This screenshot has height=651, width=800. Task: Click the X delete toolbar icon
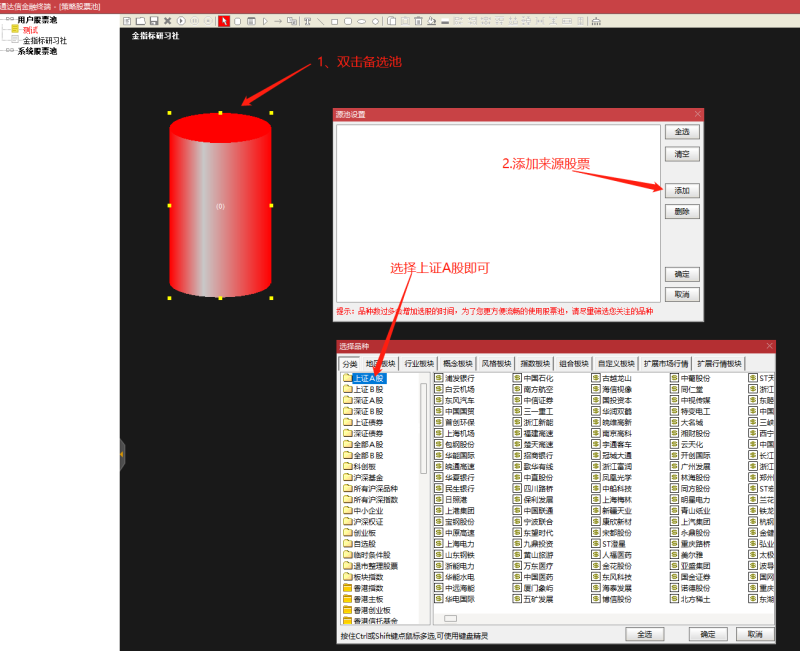coord(167,21)
